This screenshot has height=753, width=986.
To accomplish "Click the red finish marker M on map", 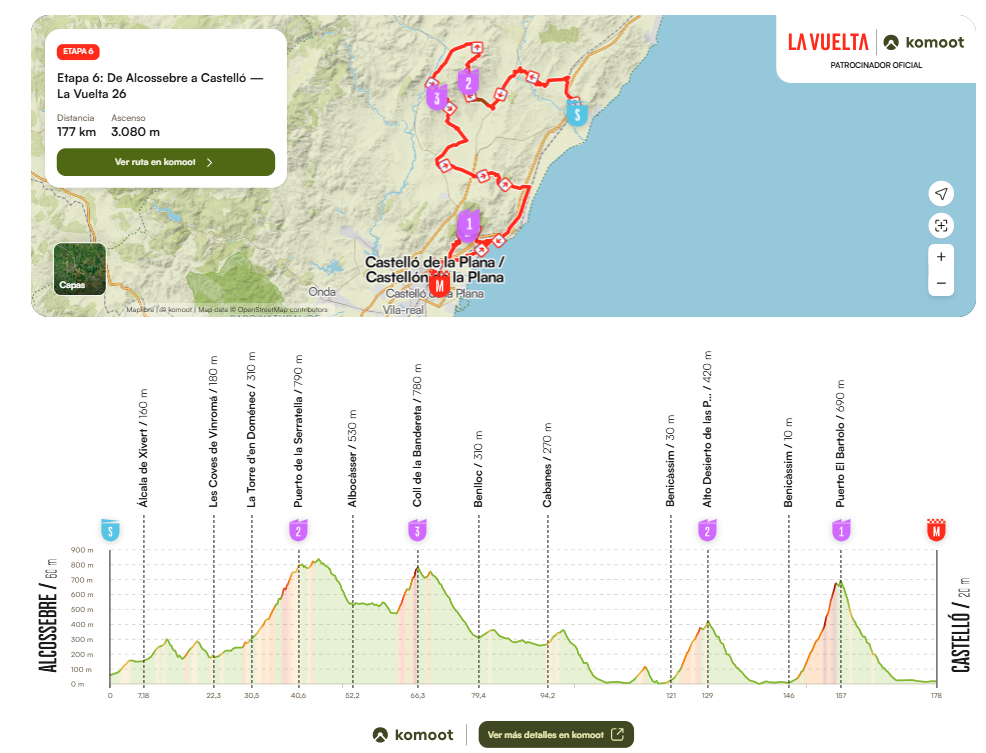I will pyautogui.click(x=440, y=286).
